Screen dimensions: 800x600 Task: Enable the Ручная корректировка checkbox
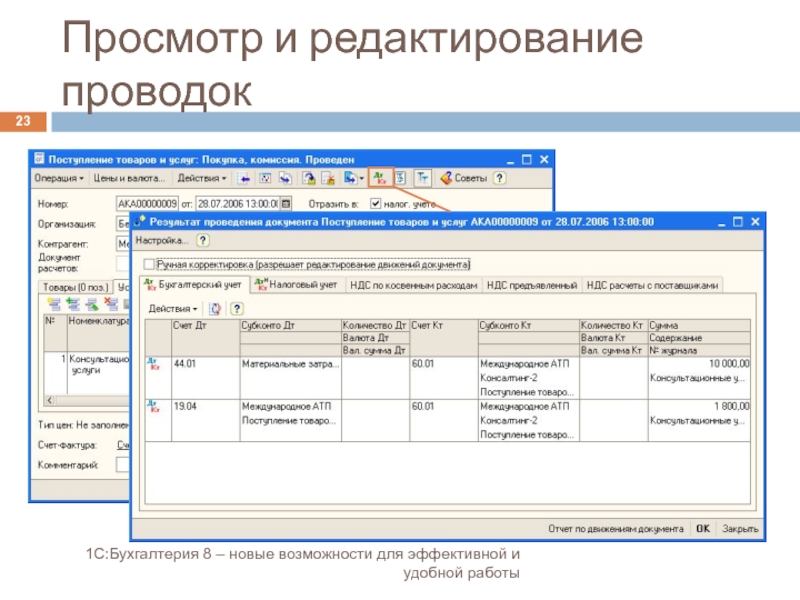click(x=149, y=264)
